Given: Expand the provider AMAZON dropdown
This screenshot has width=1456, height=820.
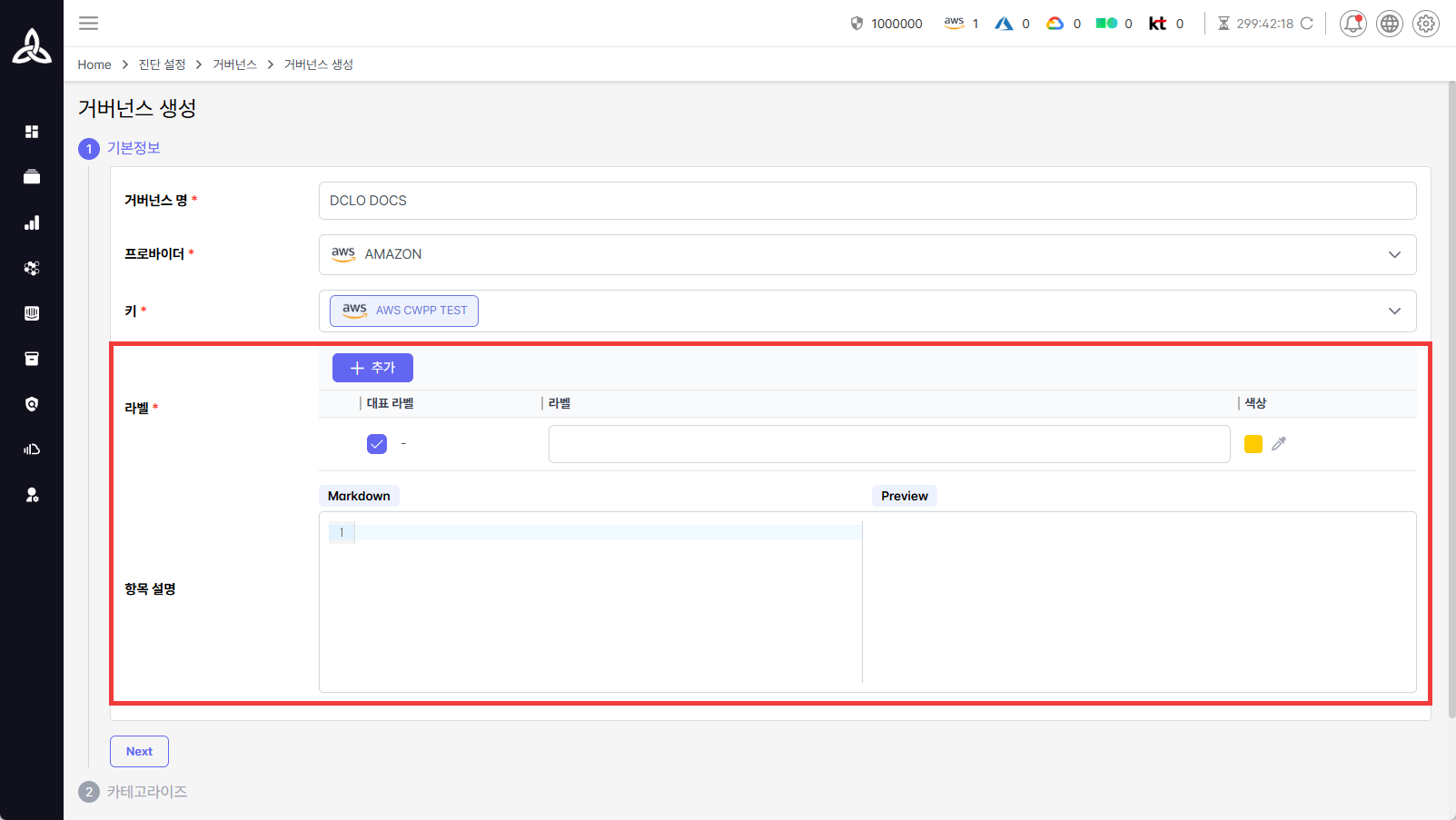Looking at the screenshot, I should pyautogui.click(x=1394, y=255).
